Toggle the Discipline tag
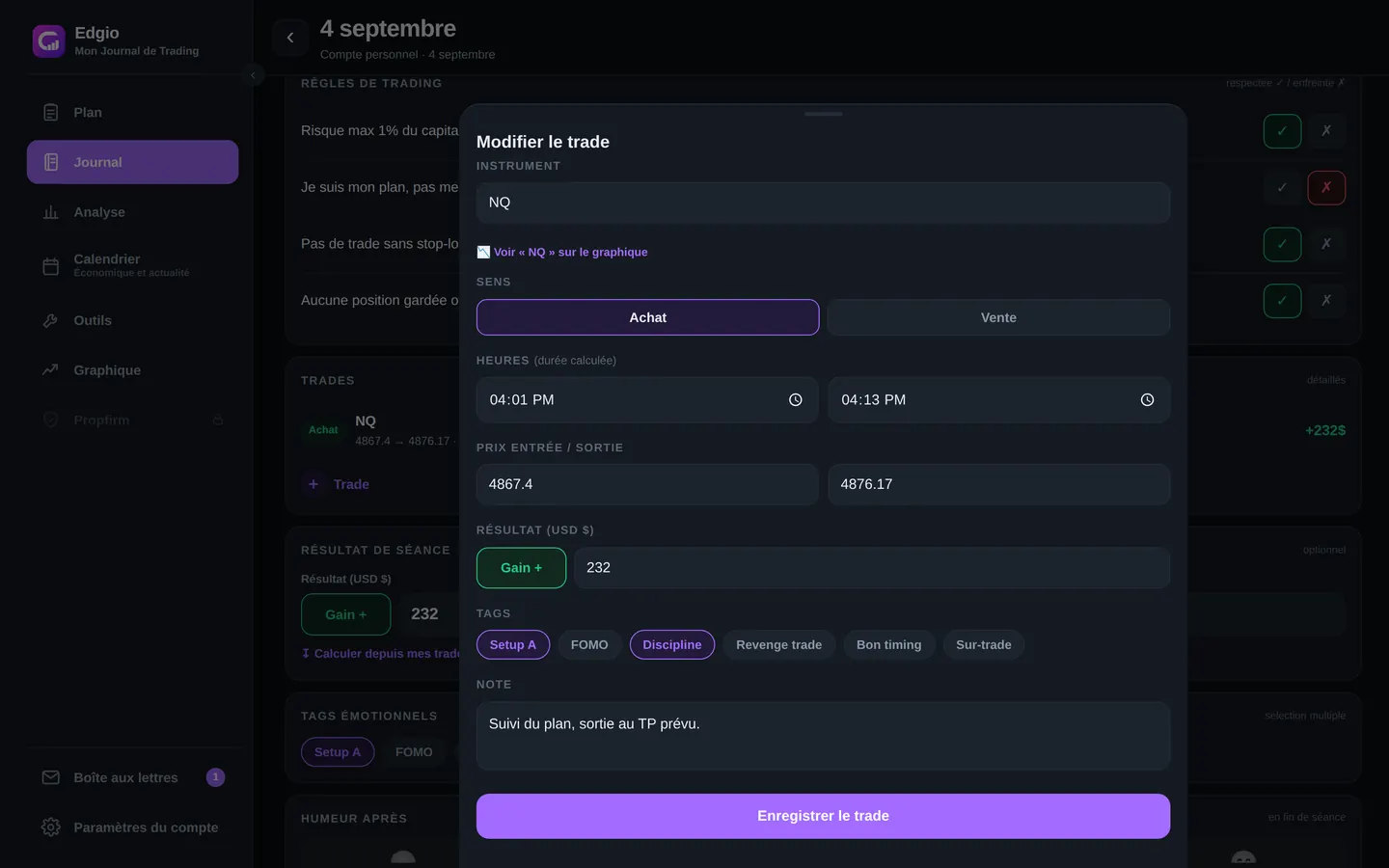The image size is (1389, 868). [x=672, y=645]
